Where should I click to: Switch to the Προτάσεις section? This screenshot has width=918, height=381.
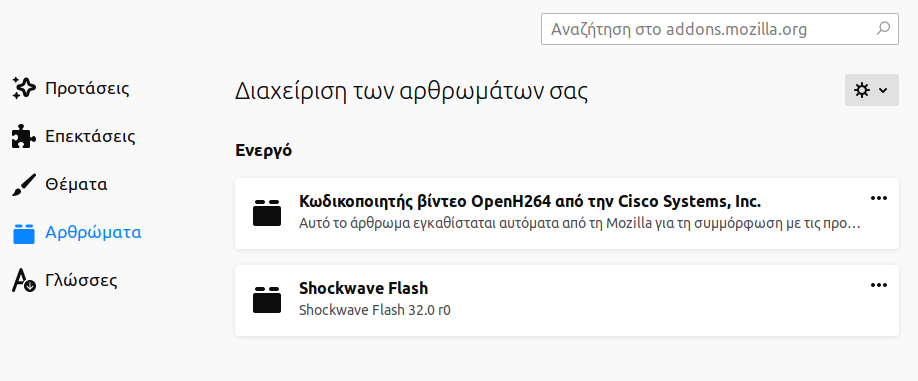pyautogui.click(x=88, y=89)
